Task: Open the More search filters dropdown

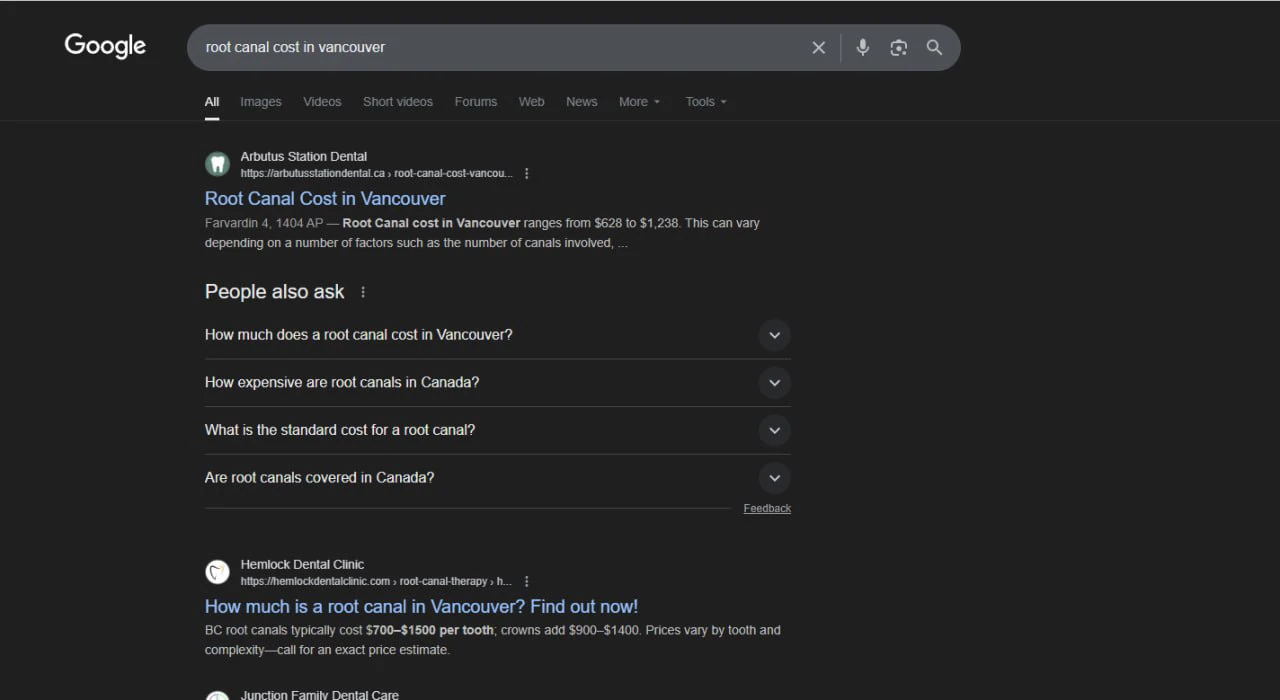Action: 639,102
